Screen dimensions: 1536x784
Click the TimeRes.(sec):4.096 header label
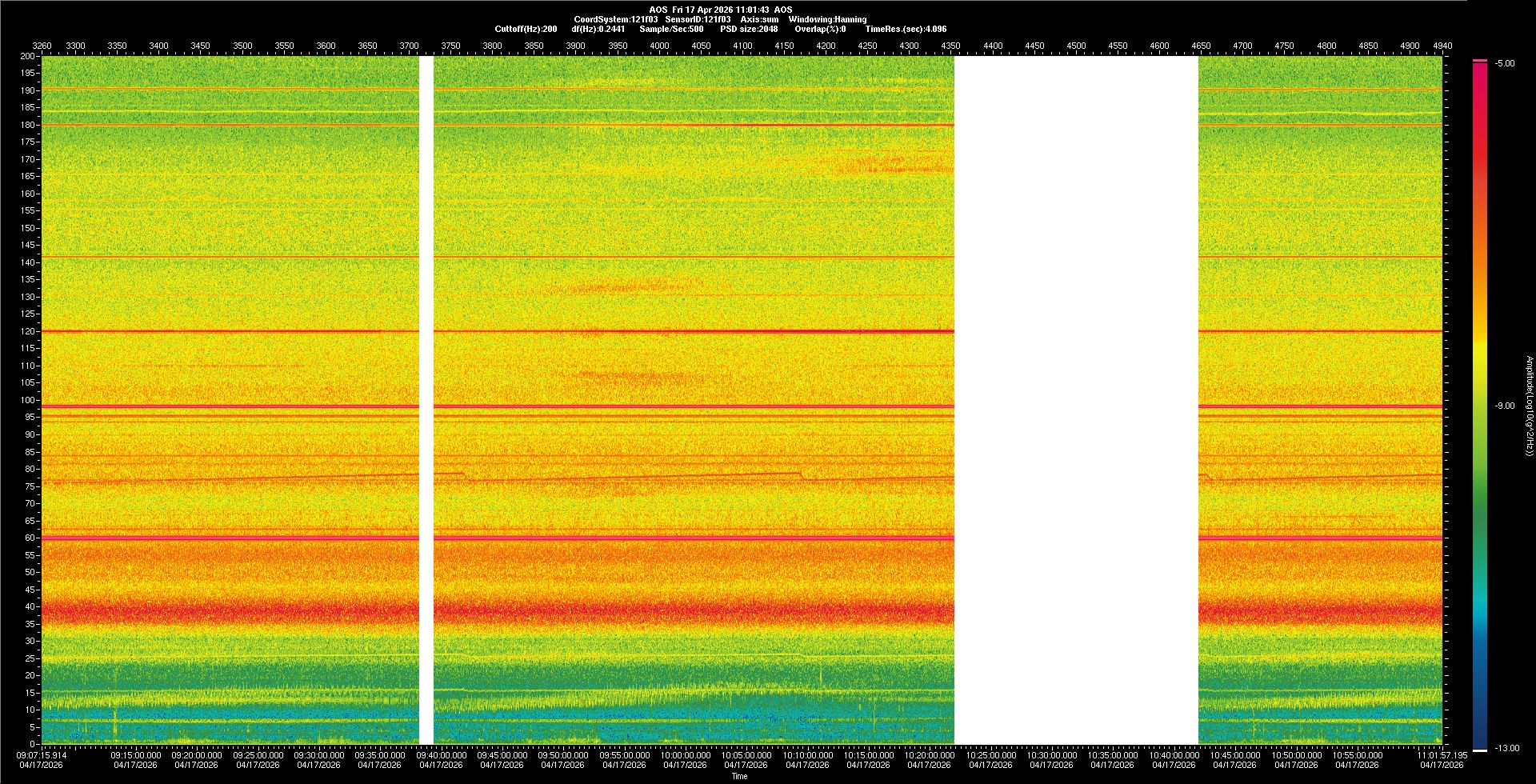tap(906, 29)
